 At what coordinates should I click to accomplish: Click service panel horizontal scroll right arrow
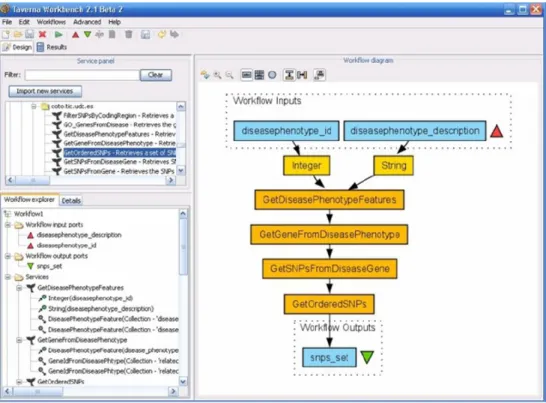pos(171,180)
